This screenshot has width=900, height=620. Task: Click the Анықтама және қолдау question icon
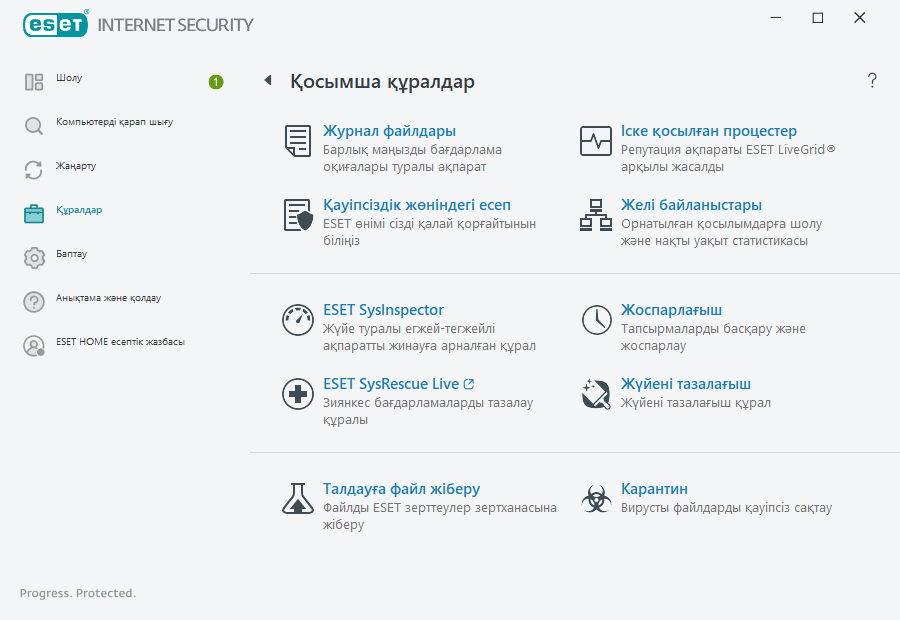pos(34,302)
